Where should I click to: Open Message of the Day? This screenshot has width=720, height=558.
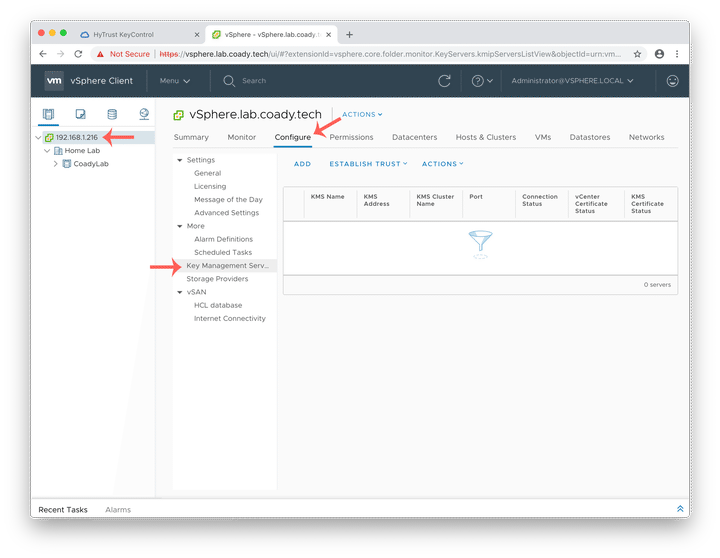228,200
